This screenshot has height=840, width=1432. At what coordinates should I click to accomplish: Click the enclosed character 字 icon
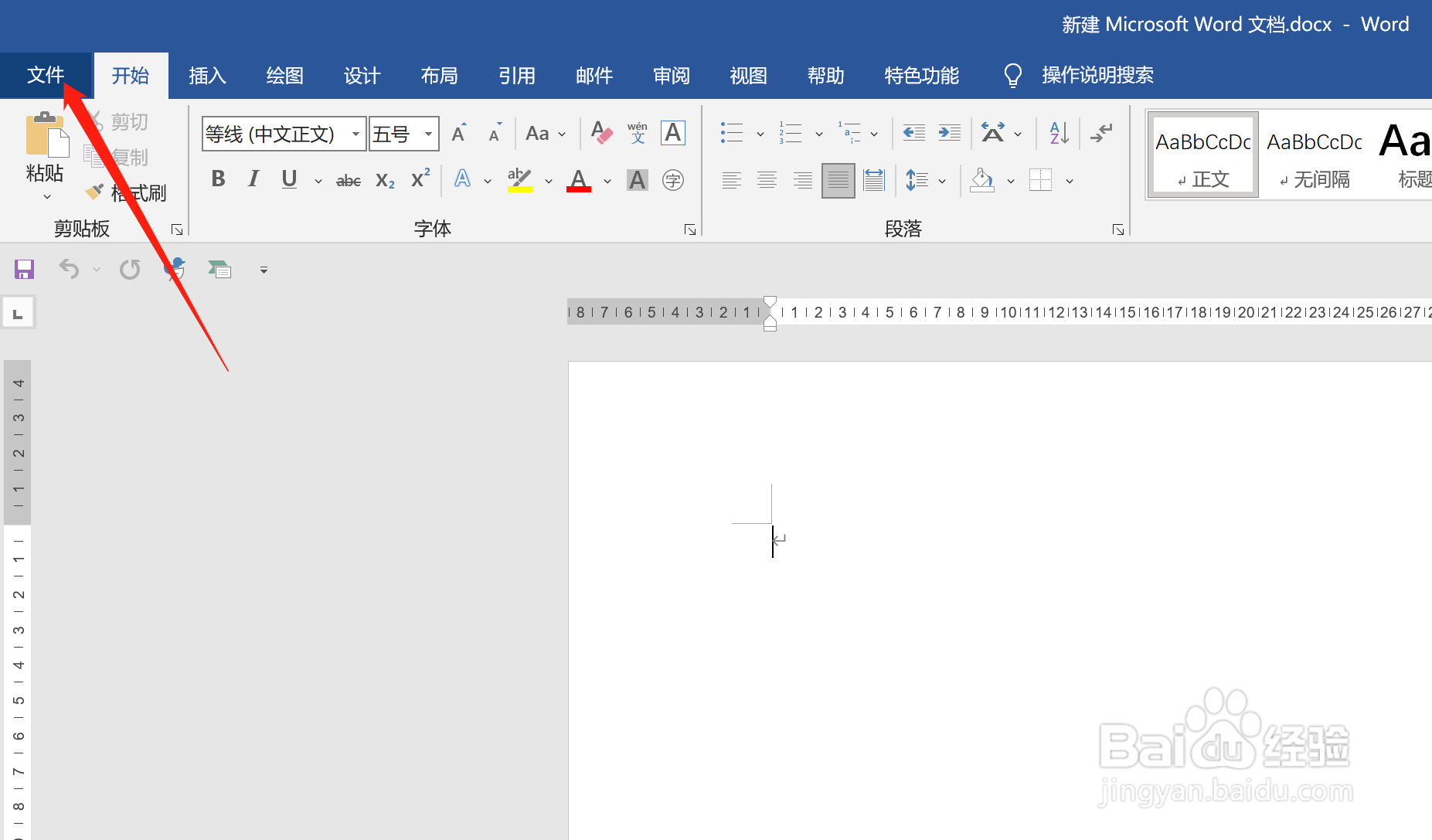tap(673, 180)
